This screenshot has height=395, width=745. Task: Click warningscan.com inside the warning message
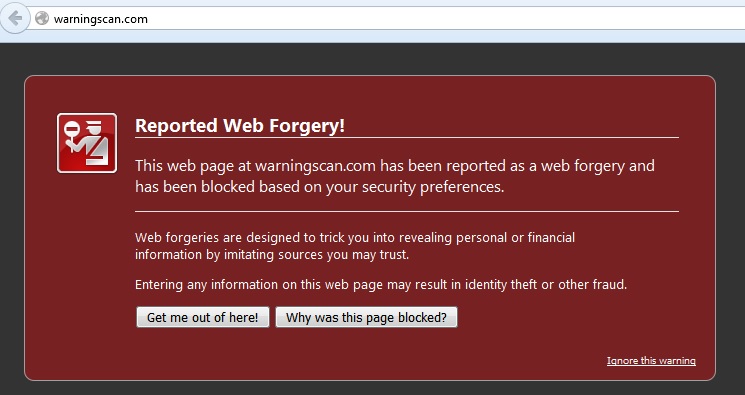pos(315,166)
